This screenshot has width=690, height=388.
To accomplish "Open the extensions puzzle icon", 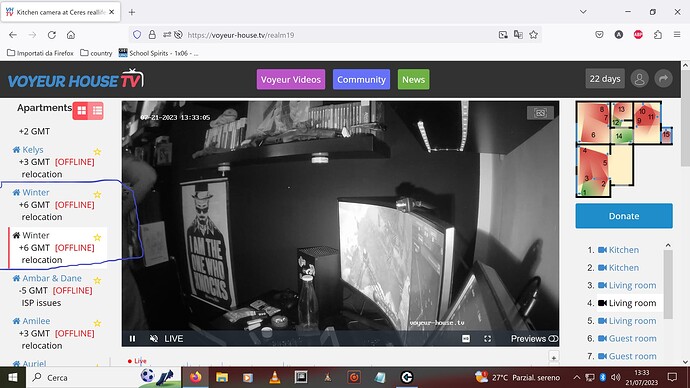I will tap(658, 35).
